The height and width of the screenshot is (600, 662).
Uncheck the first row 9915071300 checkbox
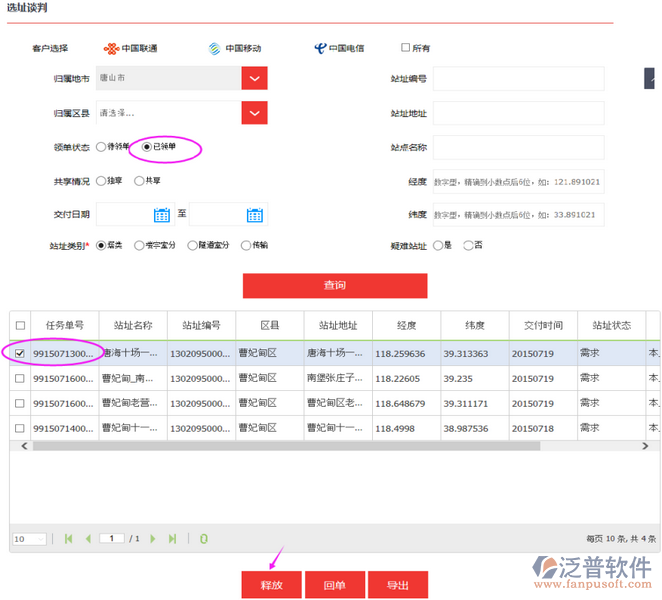(20, 353)
